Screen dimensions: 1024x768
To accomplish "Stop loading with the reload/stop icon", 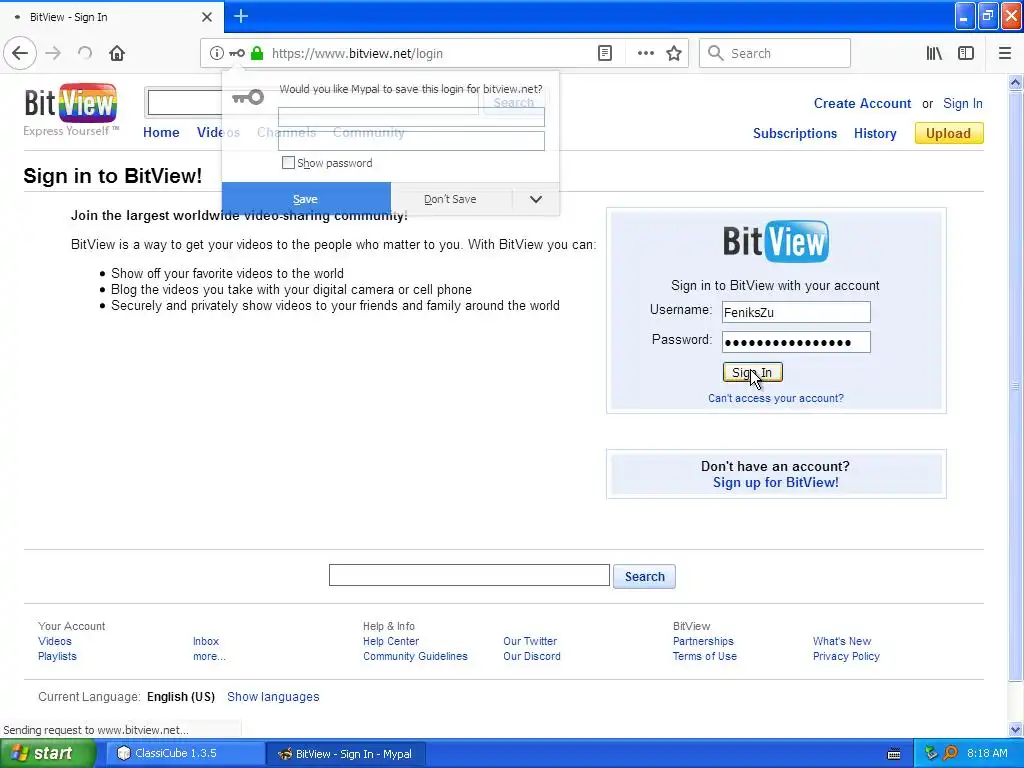I will [85, 53].
